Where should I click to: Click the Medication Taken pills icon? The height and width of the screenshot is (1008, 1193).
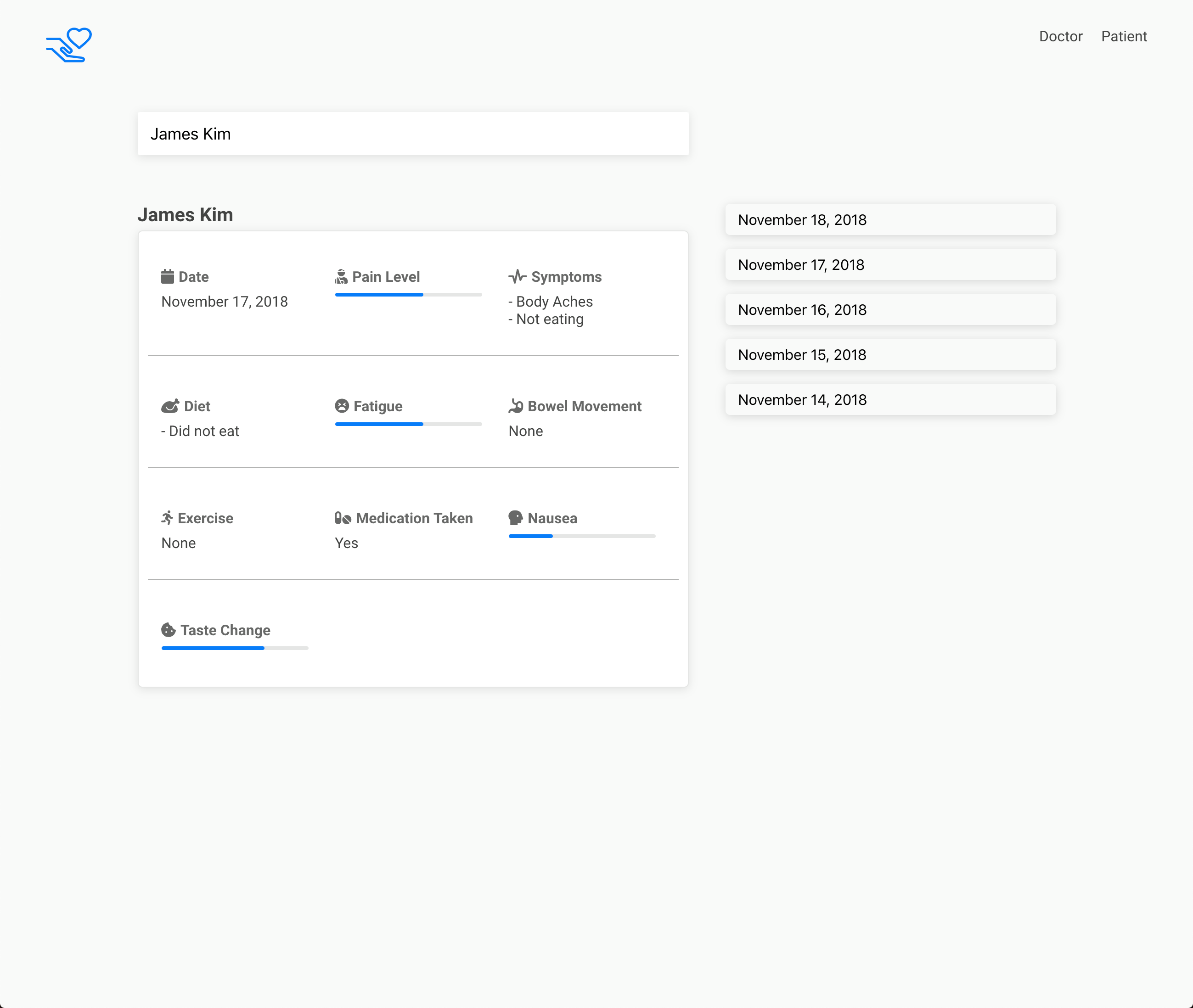point(343,518)
